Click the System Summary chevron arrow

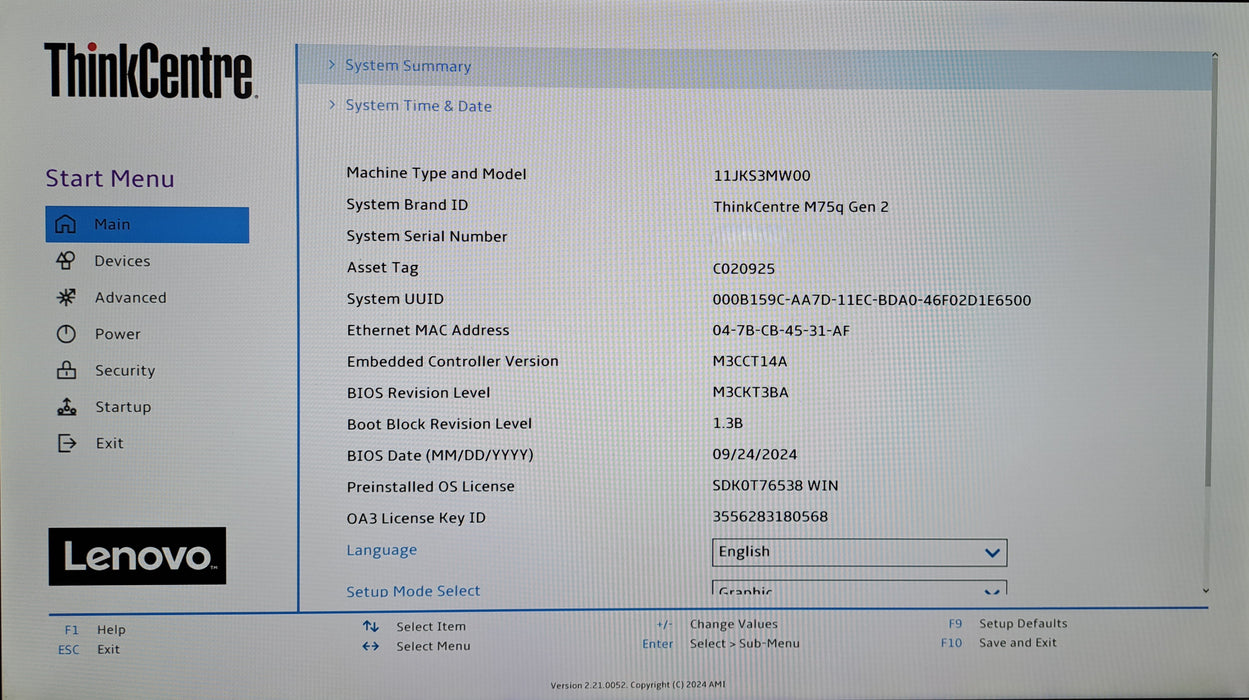coord(332,65)
